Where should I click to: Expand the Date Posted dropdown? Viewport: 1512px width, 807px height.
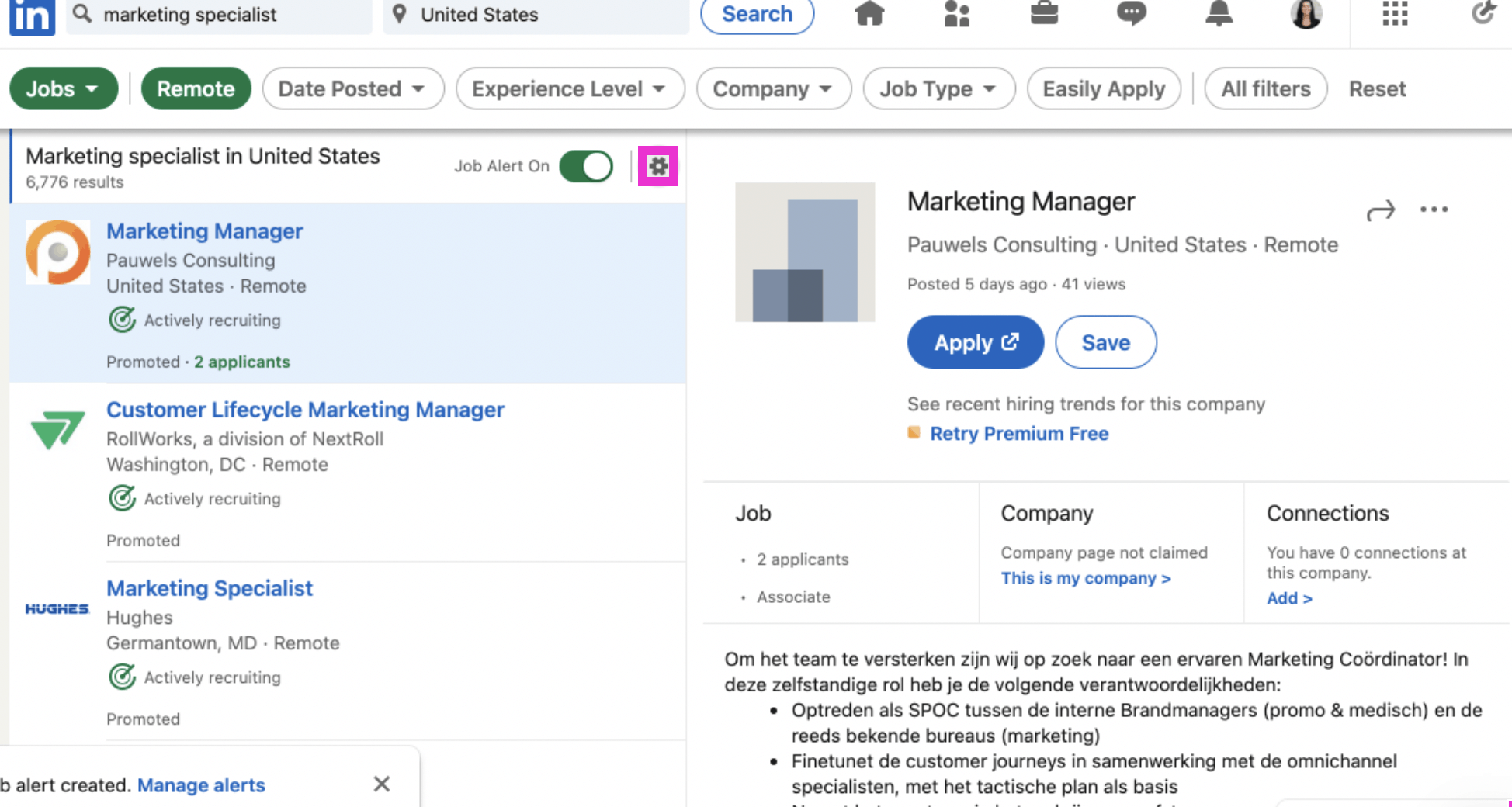click(353, 88)
